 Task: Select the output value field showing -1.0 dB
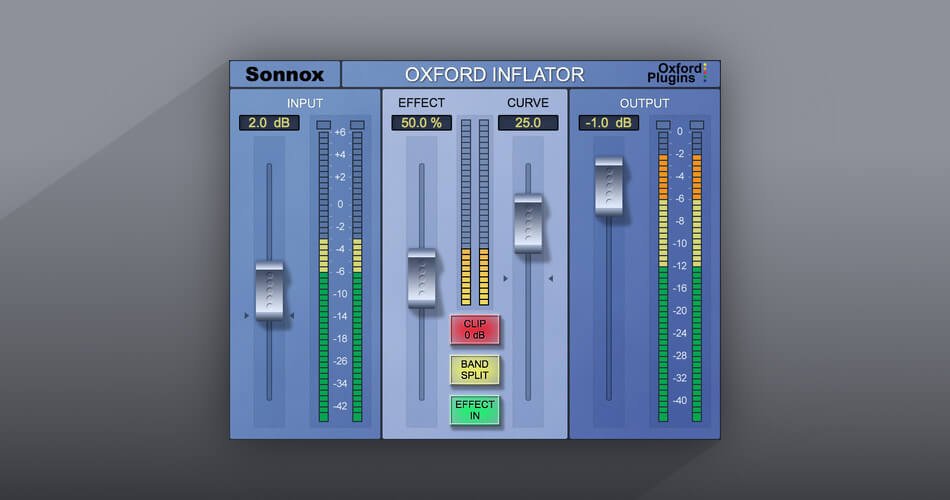coord(609,123)
